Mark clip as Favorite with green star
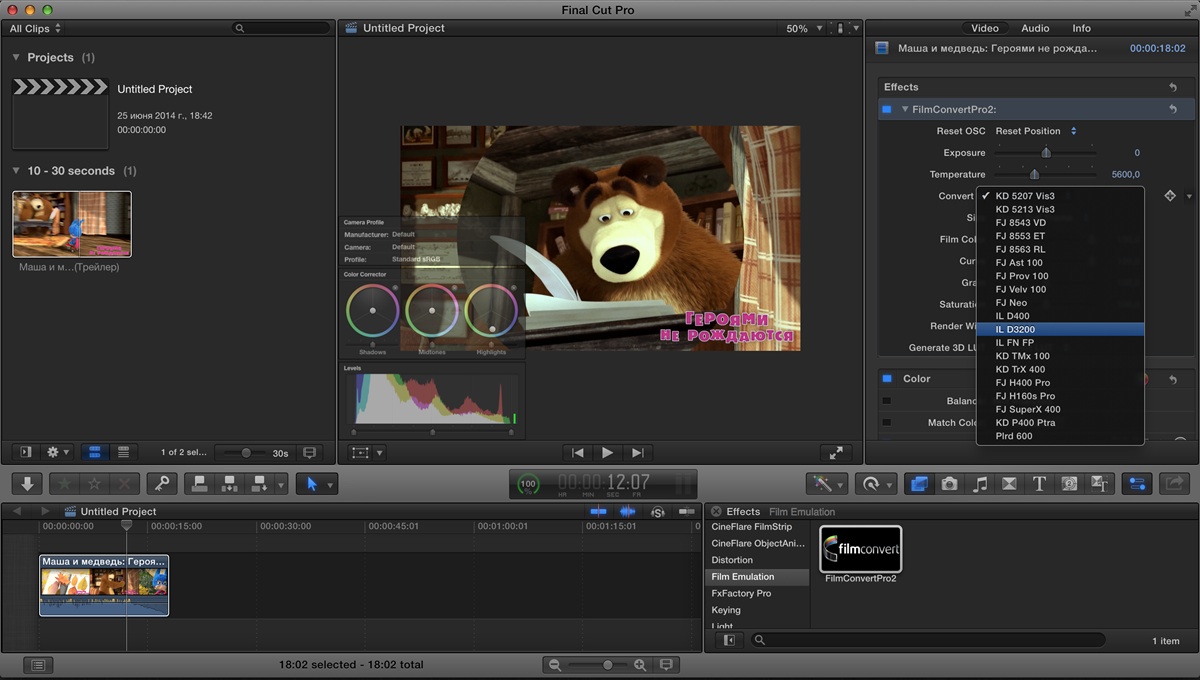Screen dimensions: 1200x680 [65, 484]
